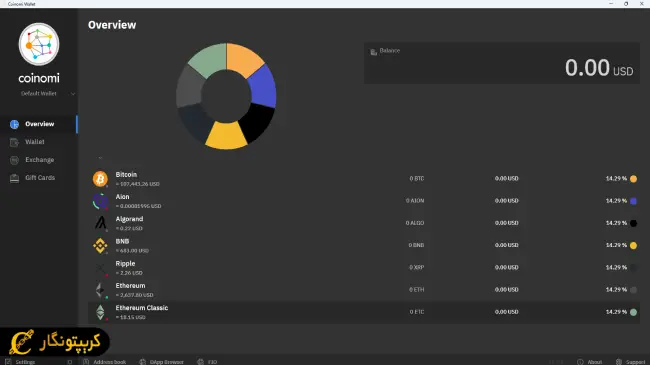Open the Default Wallet dropdown

point(48,94)
